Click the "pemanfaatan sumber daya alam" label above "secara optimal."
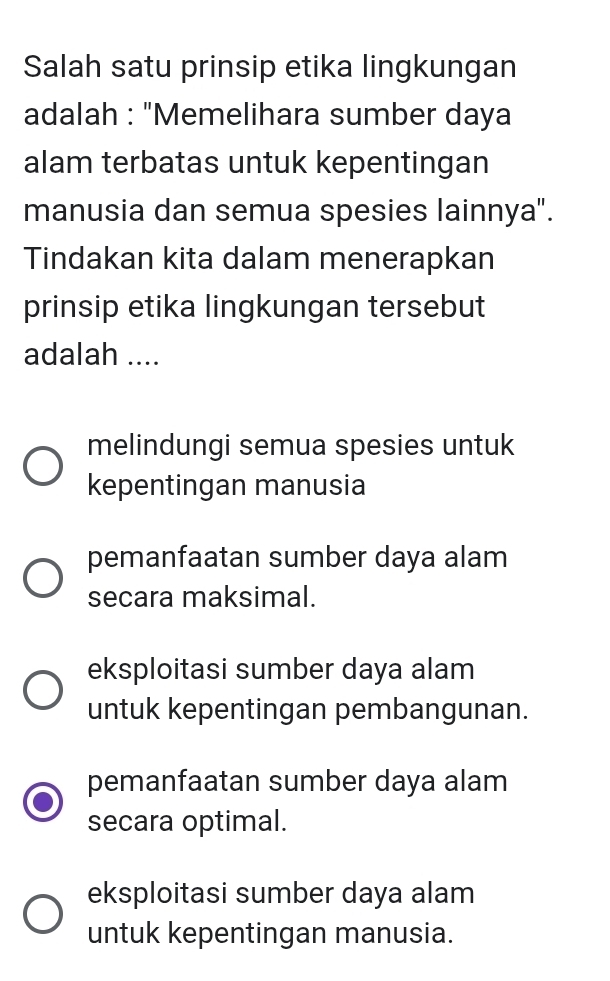The height and width of the screenshot is (981, 610). [297, 781]
